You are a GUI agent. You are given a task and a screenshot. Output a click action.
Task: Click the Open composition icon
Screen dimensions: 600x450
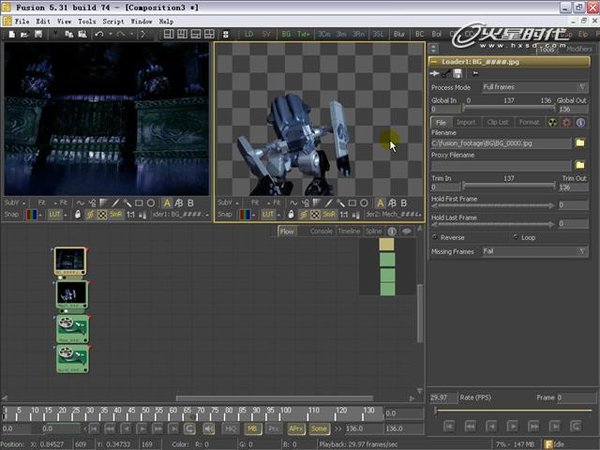25,34
